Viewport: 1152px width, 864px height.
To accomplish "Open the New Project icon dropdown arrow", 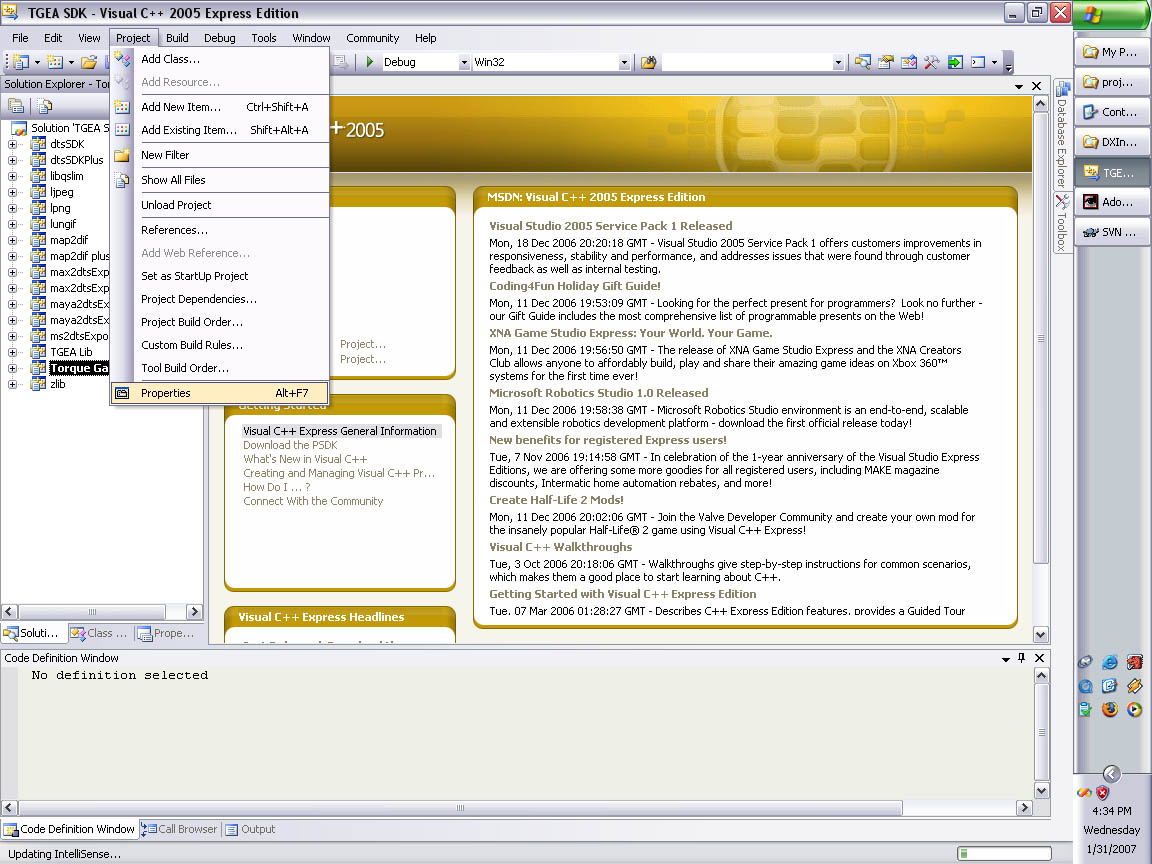I will (x=37, y=62).
